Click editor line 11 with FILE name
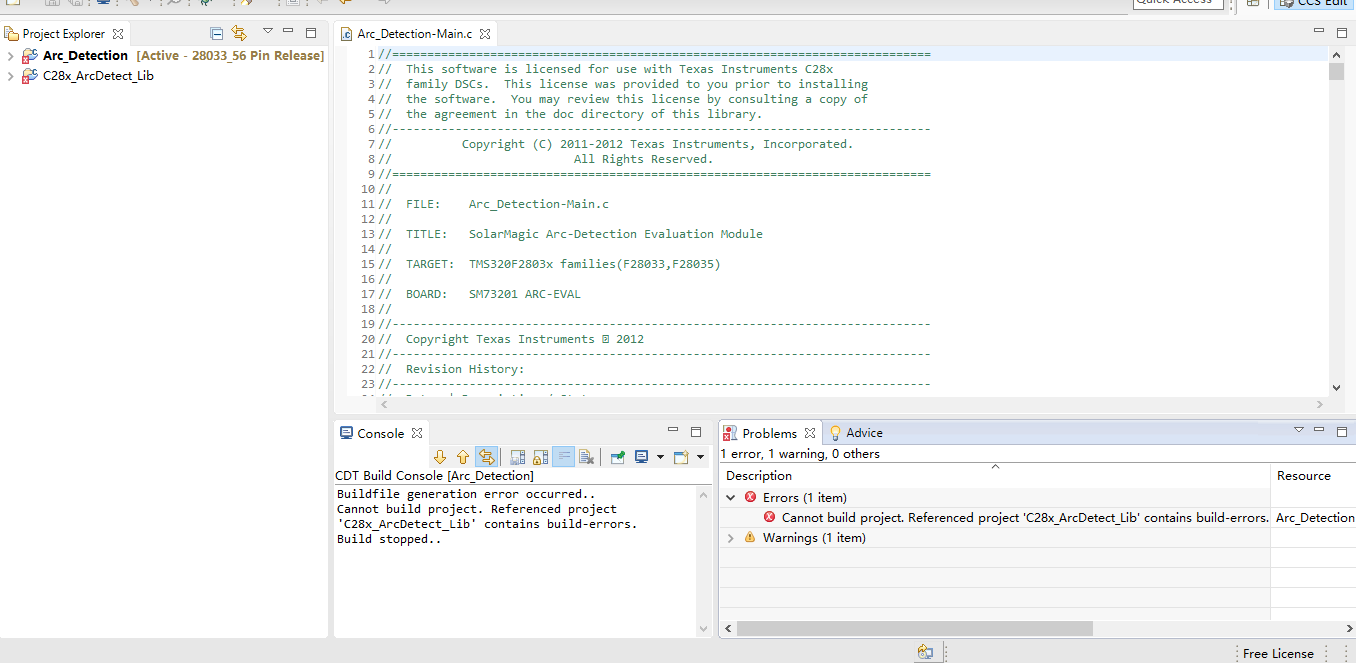The width and height of the screenshot is (1359, 663). [x=493, y=204]
